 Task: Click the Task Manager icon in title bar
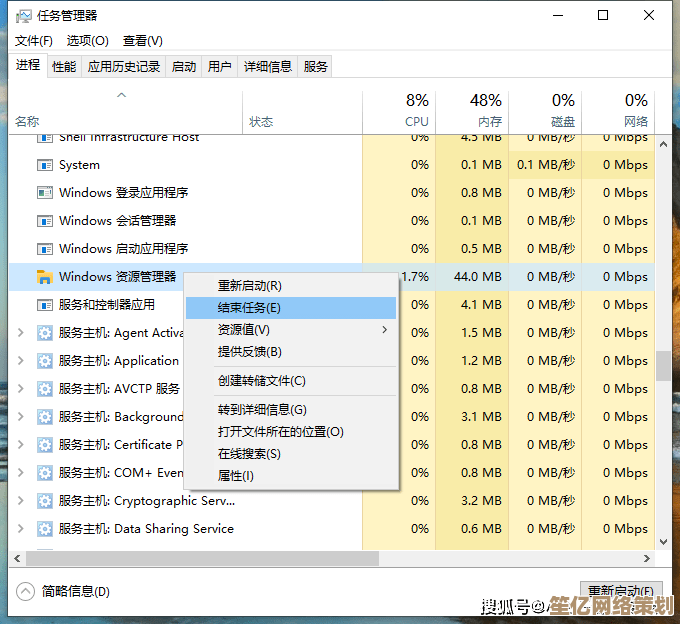click(x=23, y=16)
